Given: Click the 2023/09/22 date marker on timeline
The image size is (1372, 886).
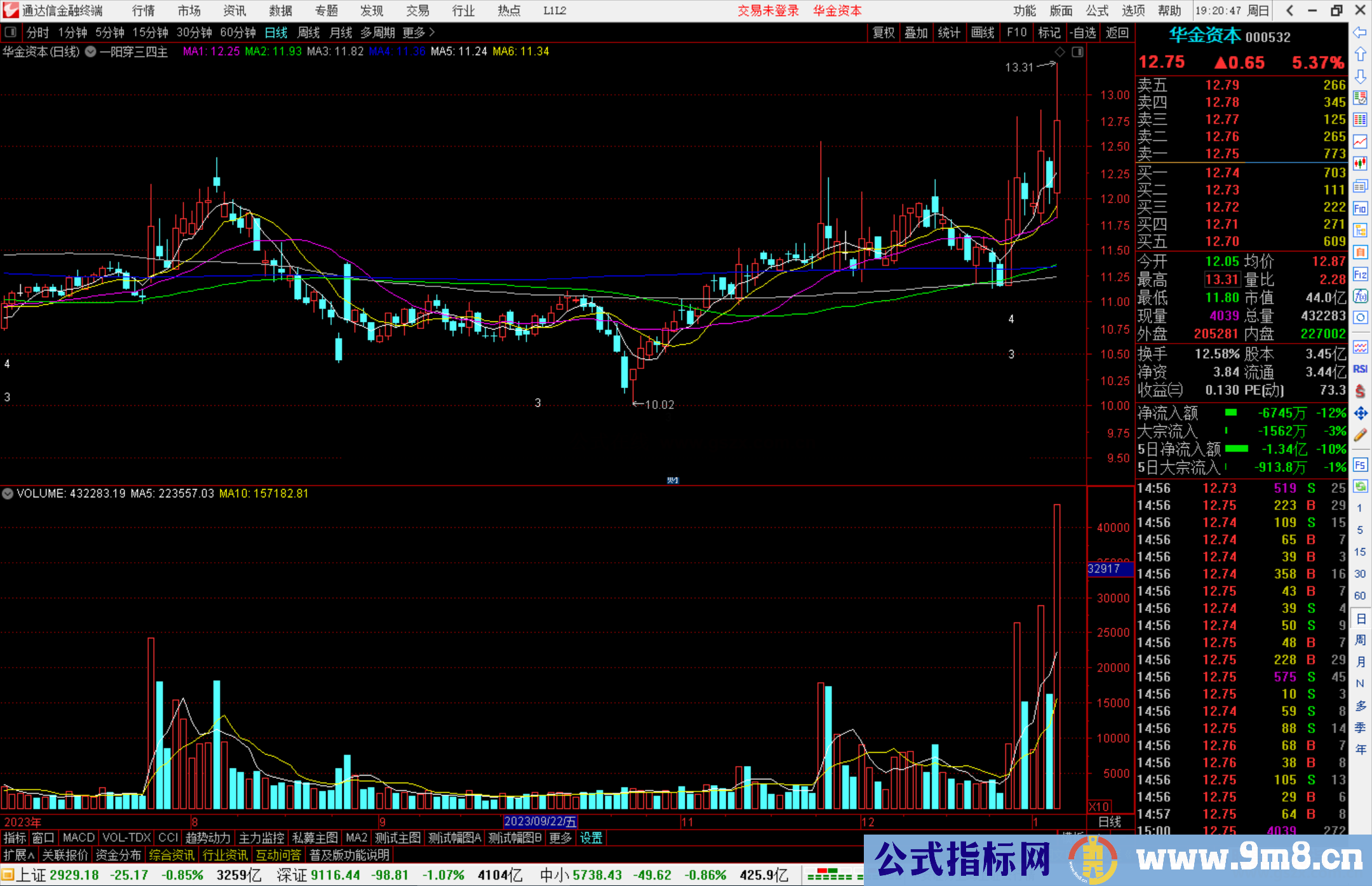Looking at the screenshot, I should point(540,822).
